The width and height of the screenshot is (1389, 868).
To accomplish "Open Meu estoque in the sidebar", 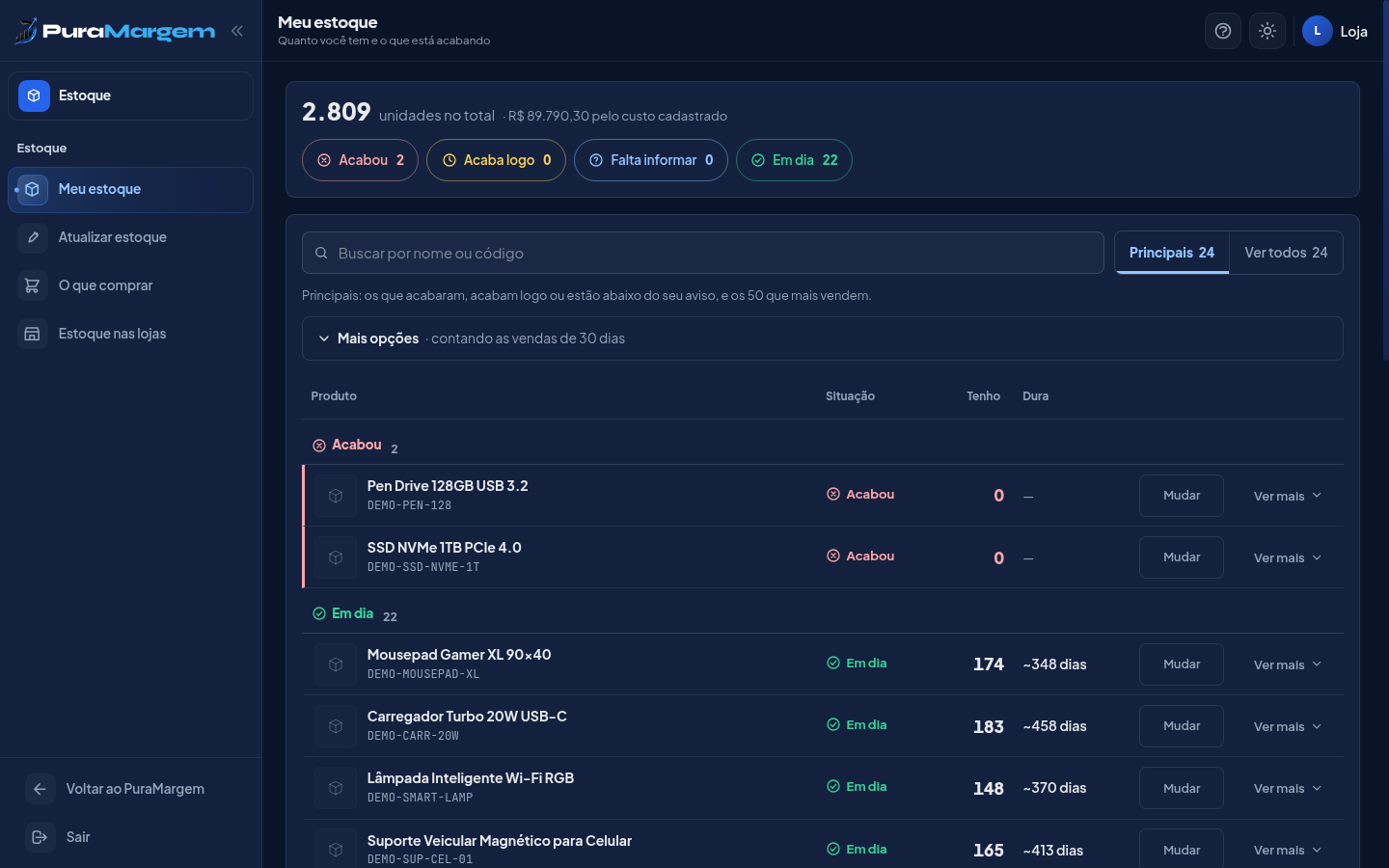I will tap(130, 189).
